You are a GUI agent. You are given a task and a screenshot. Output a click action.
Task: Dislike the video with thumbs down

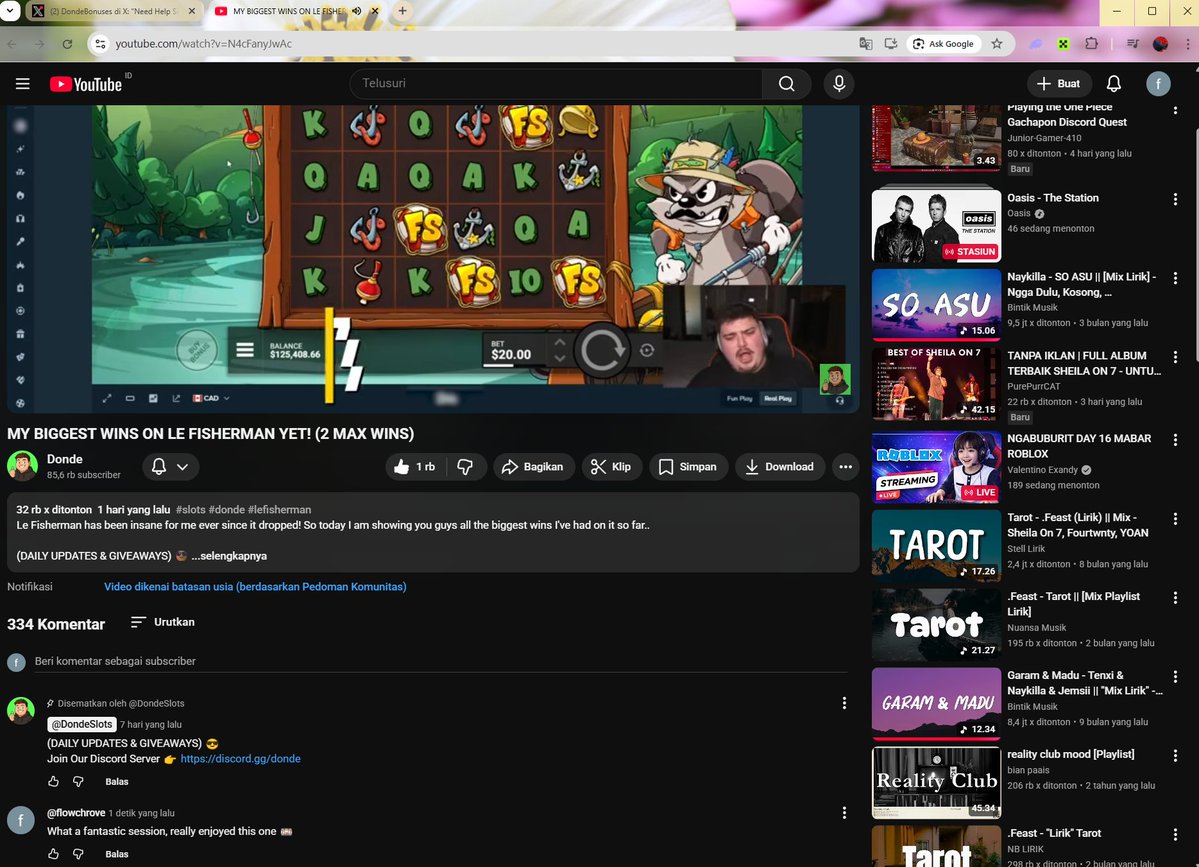tap(465, 467)
